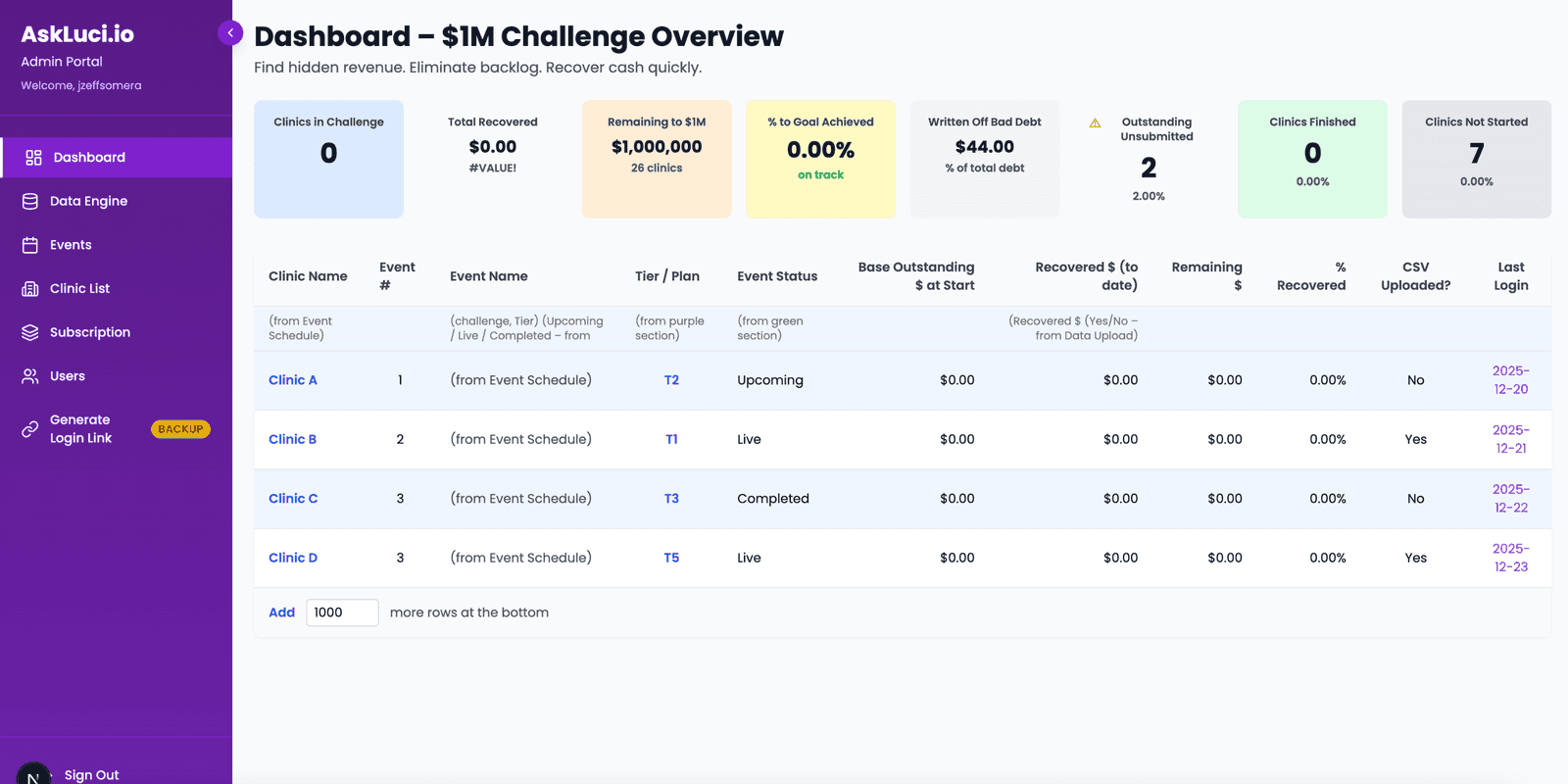Click the user avatar near Sign Out
This screenshot has height=784, width=1568.
coord(33,774)
